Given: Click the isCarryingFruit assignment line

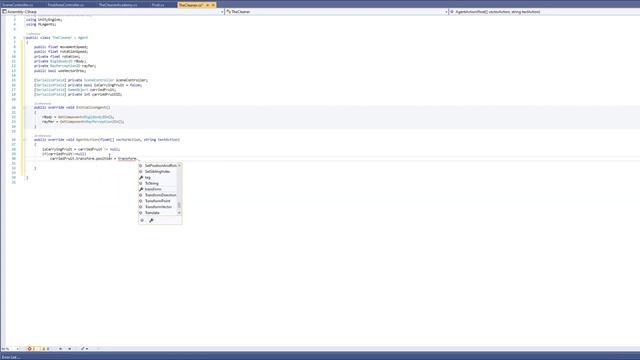Looking at the screenshot, I should coord(81,149).
